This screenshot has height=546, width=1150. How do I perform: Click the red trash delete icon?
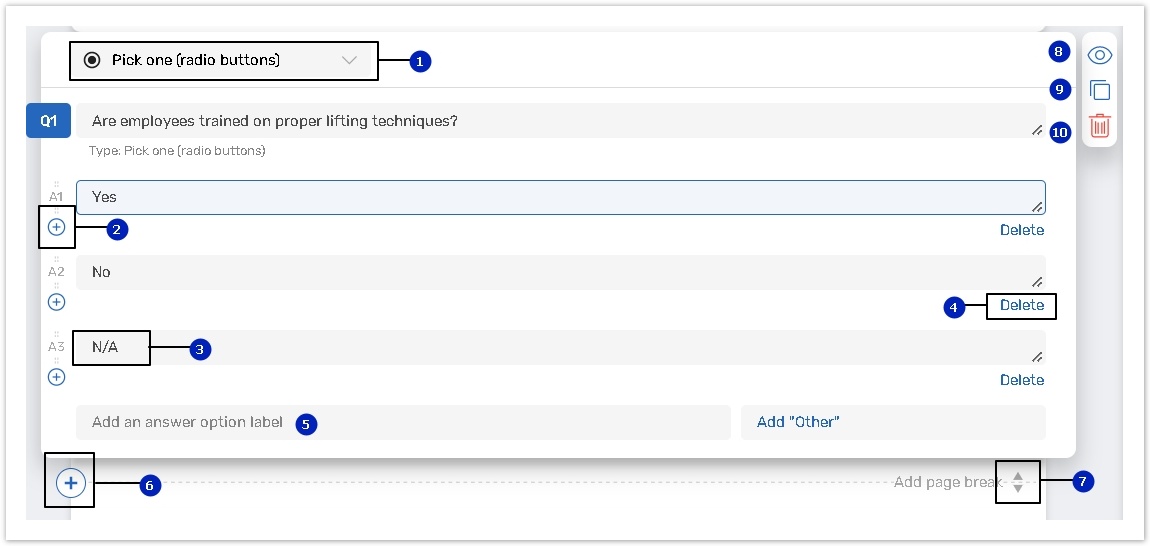[x=1100, y=126]
